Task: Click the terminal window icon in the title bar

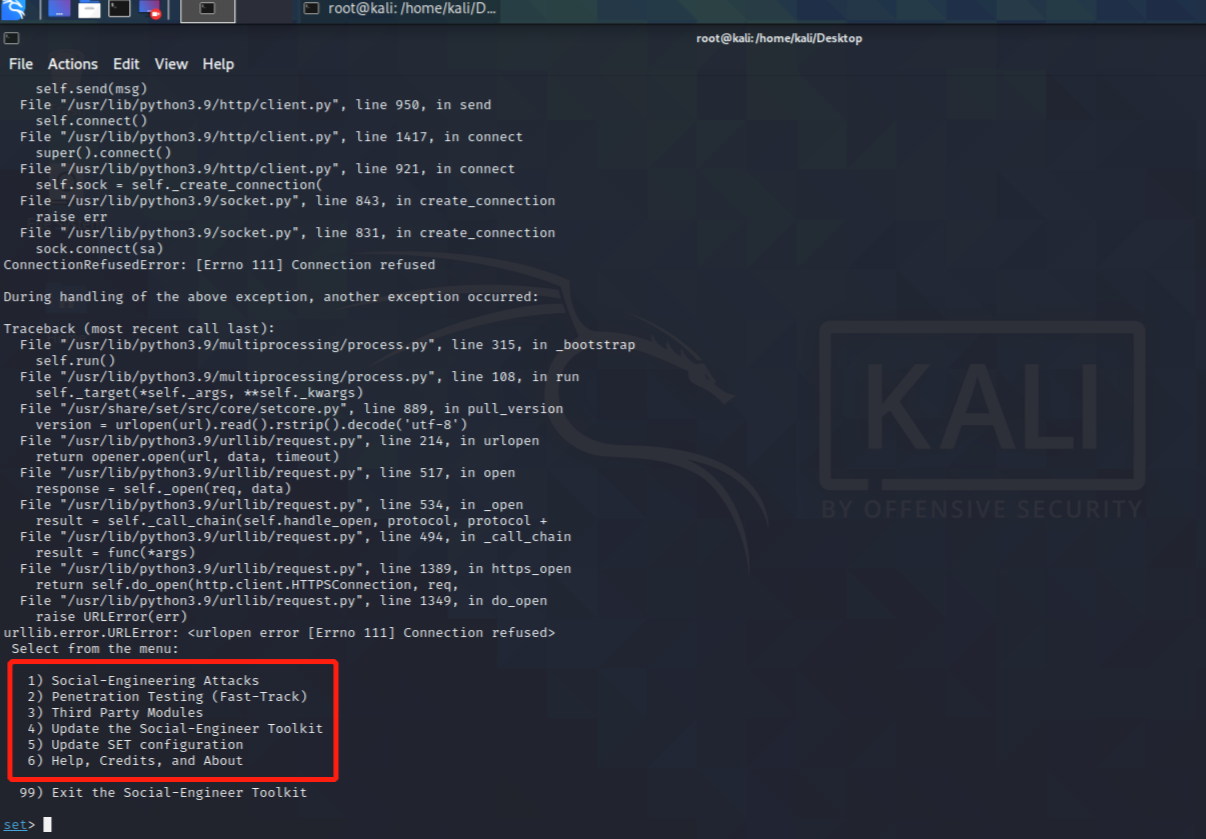Action: pyautogui.click(x=10, y=38)
